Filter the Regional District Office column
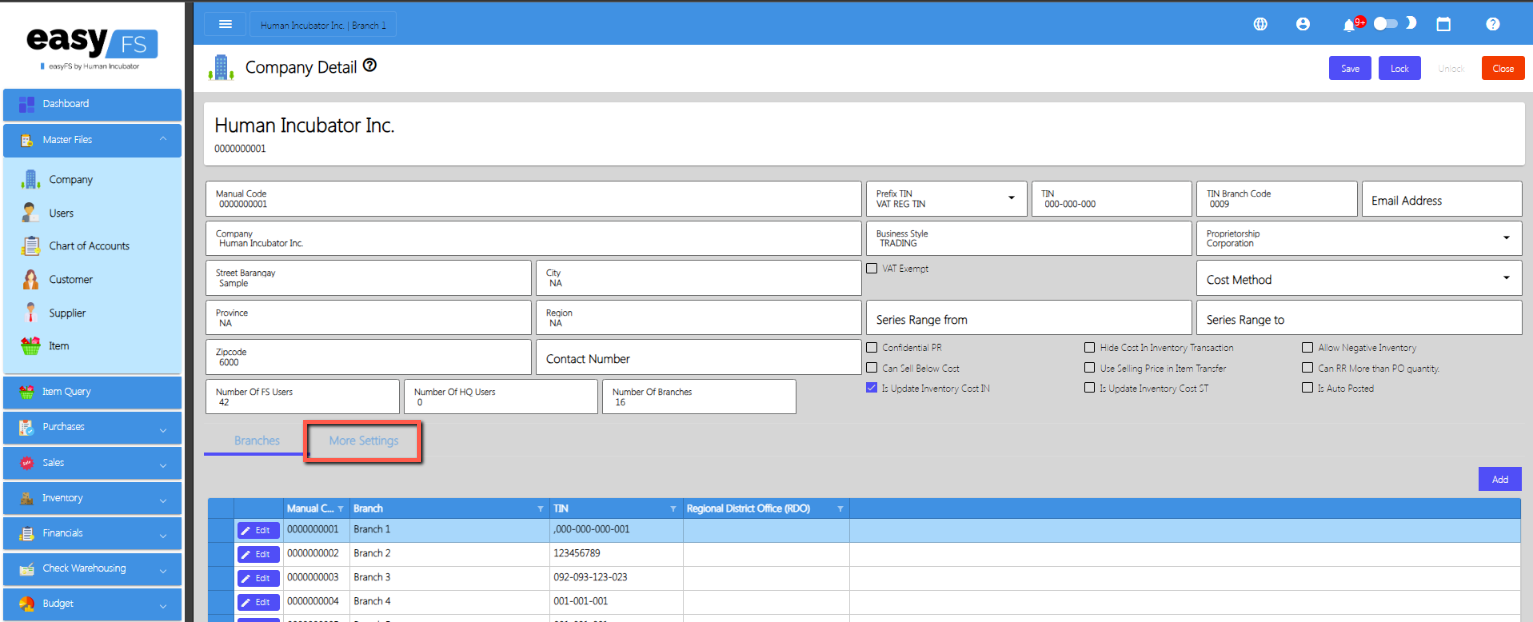Image resolution: width=1533 pixels, height=622 pixels. 840,509
